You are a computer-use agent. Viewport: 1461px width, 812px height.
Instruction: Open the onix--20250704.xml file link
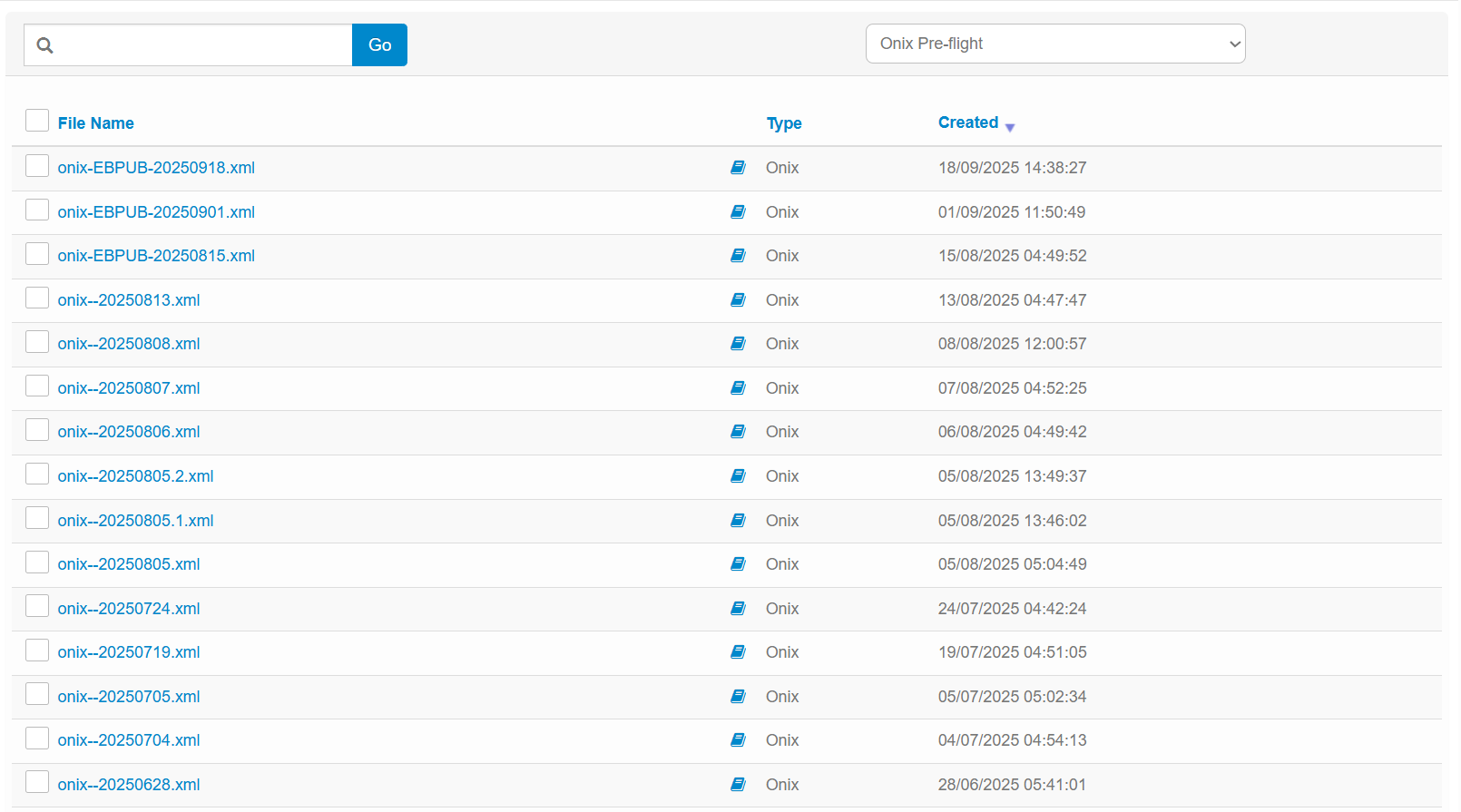point(129,740)
